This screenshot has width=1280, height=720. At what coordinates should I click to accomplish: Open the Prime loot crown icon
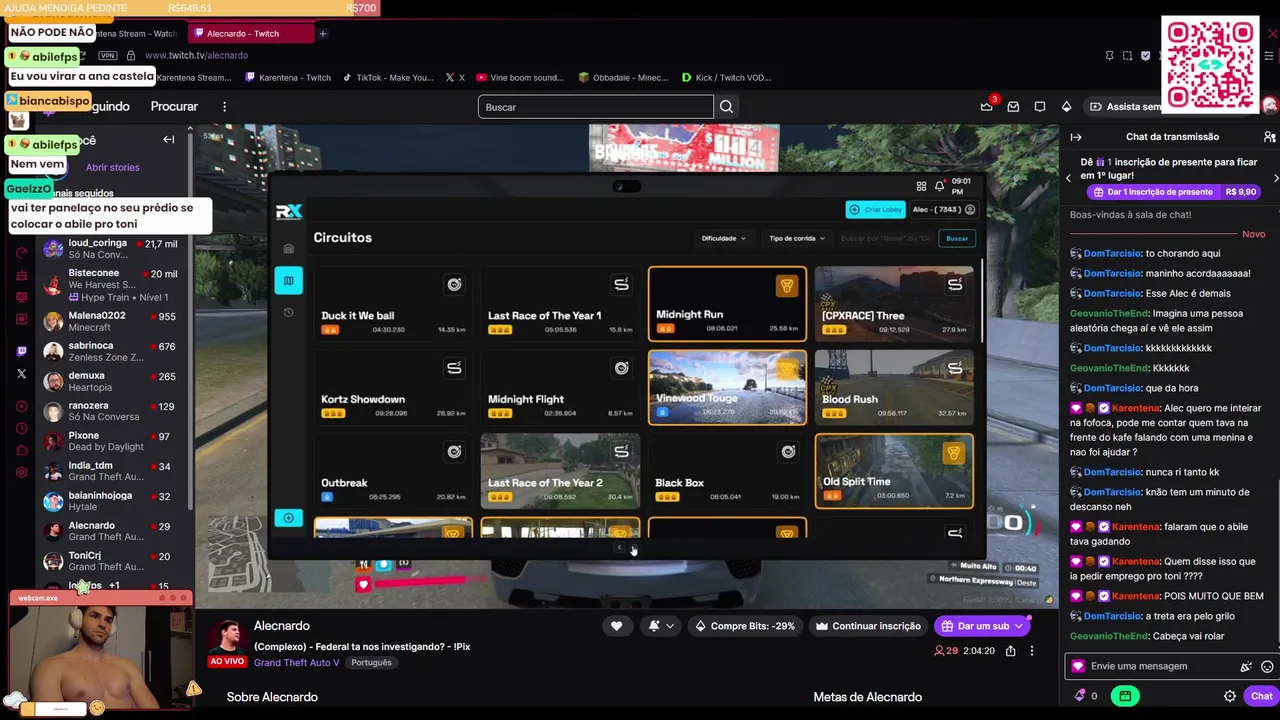(987, 106)
